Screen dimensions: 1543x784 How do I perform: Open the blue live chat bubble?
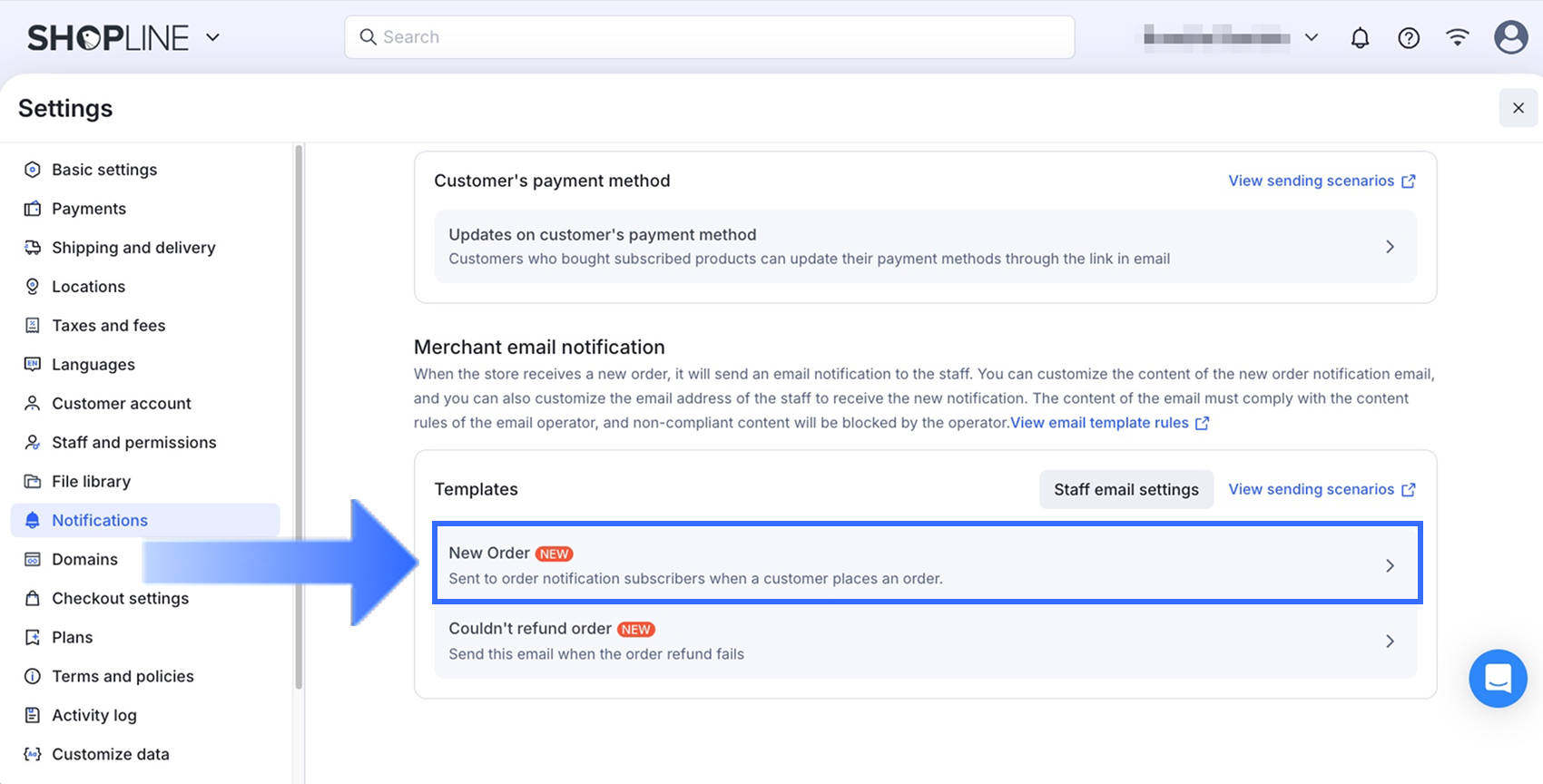click(1498, 678)
